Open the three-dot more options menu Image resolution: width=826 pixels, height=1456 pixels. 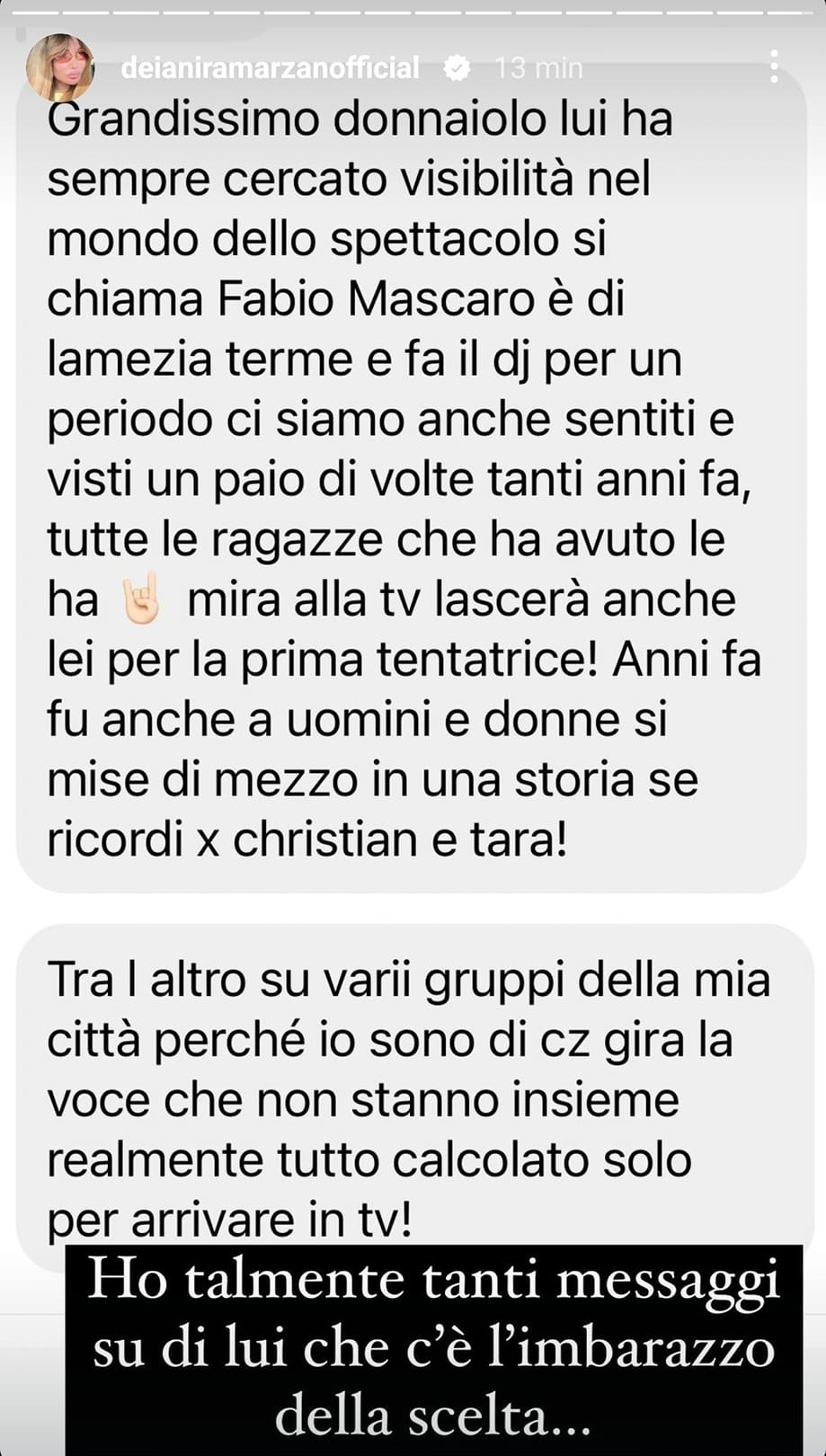[x=773, y=67]
